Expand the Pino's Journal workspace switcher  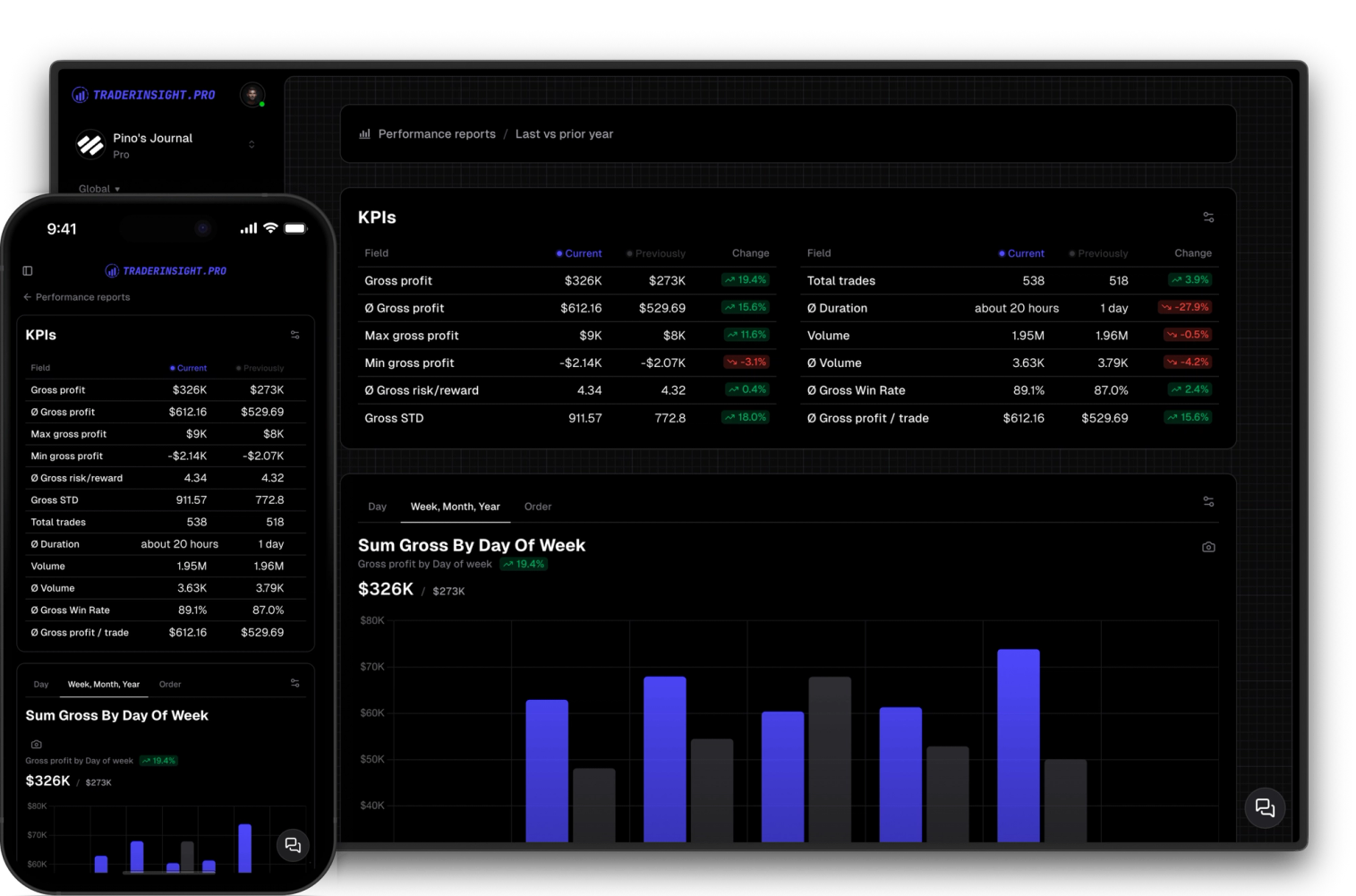(x=252, y=144)
